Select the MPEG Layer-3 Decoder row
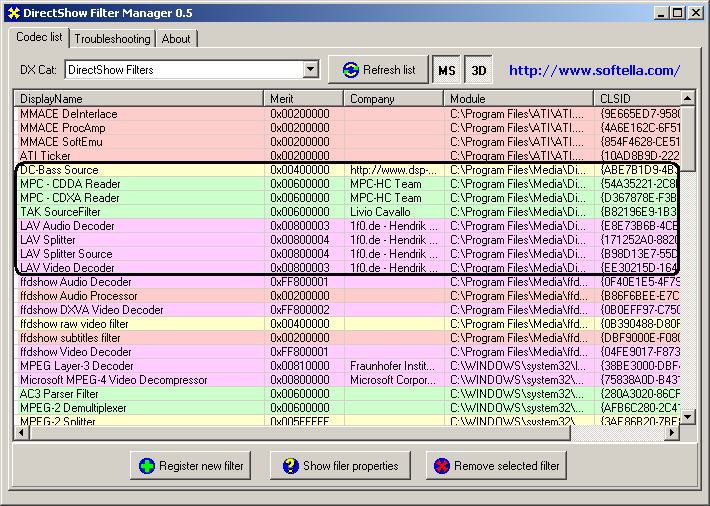Image resolution: width=710 pixels, height=506 pixels. (347, 366)
